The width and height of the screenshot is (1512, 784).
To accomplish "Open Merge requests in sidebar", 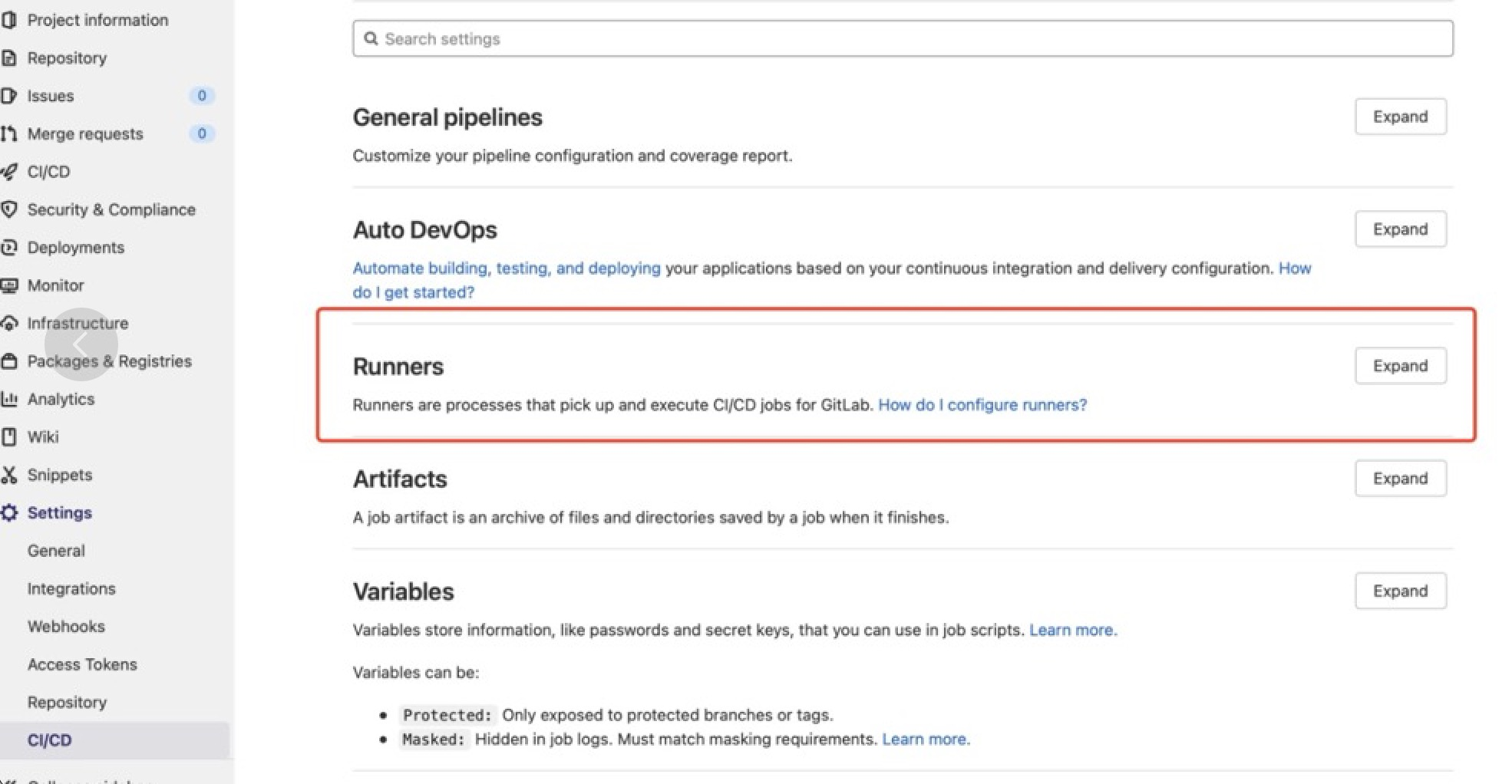I will pos(85,133).
